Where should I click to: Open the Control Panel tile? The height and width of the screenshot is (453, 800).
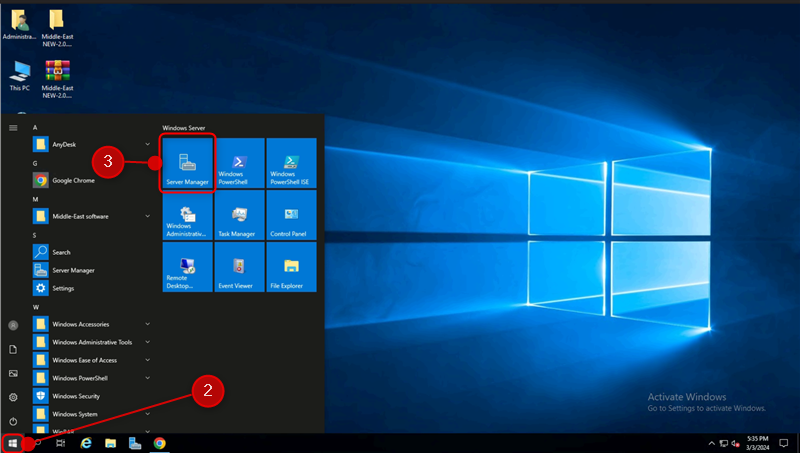coord(291,215)
